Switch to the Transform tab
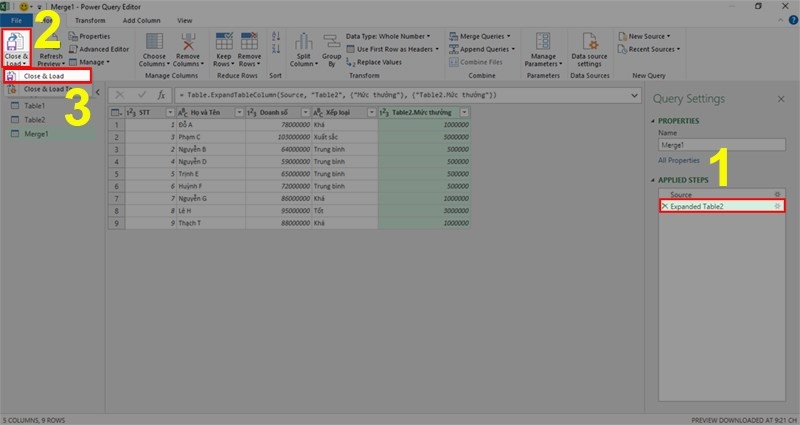This screenshot has width=800, height=425. 90,20
